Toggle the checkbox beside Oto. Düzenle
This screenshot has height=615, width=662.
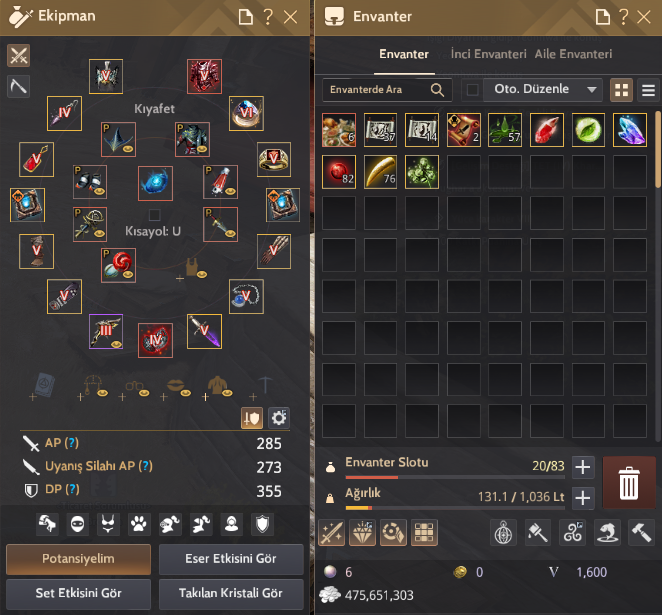tap(472, 89)
